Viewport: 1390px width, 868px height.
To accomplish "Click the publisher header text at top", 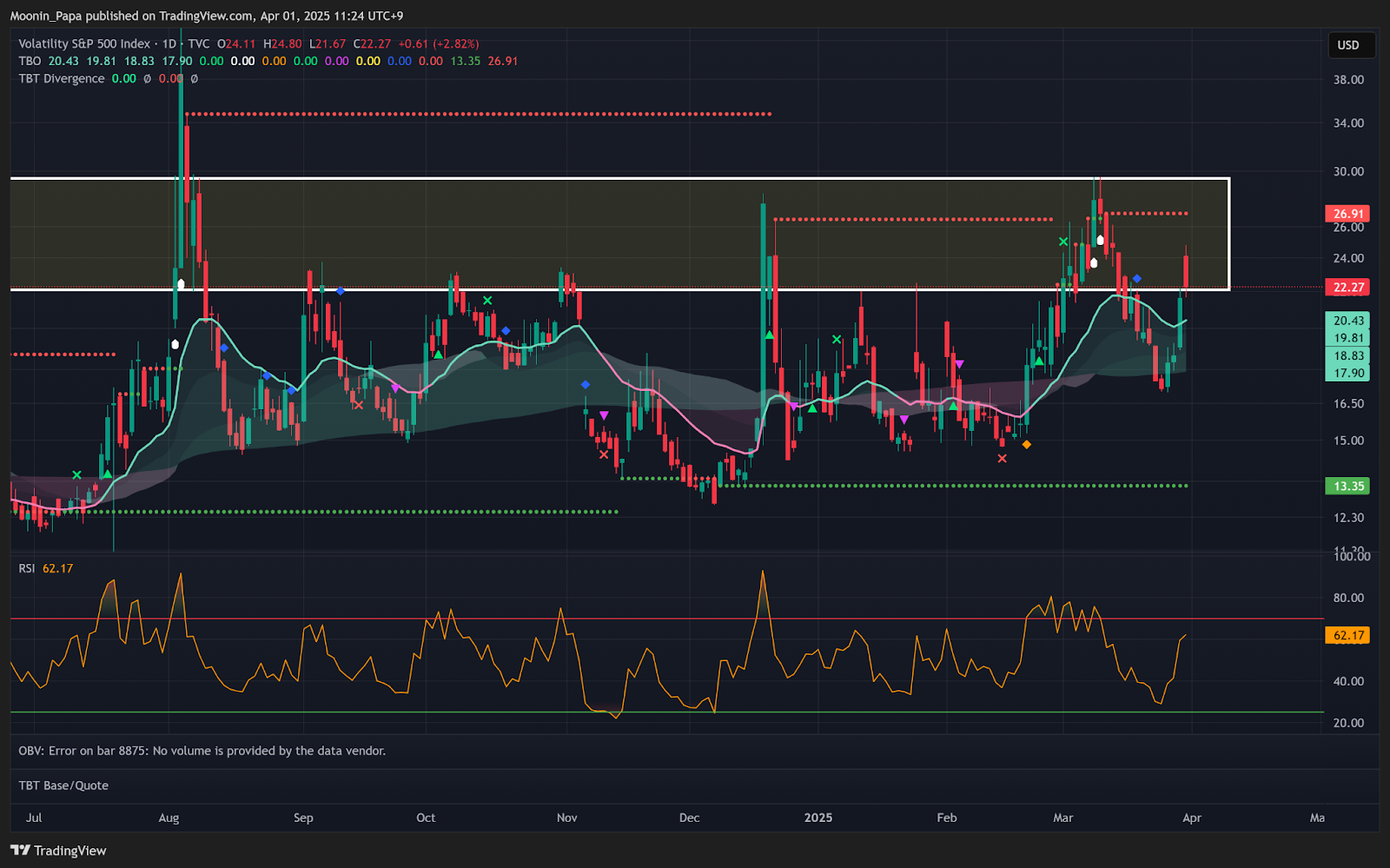I will (207, 16).
